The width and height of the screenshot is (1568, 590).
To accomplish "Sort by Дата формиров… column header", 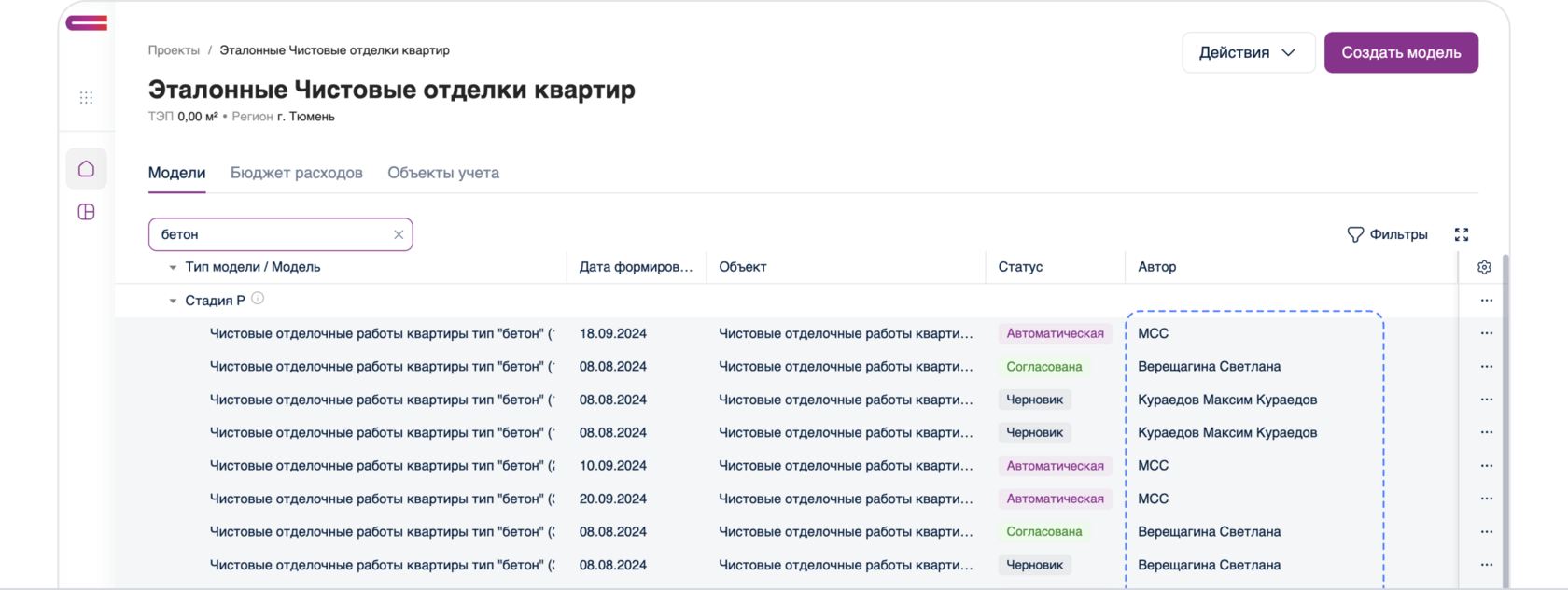I will click(x=636, y=267).
